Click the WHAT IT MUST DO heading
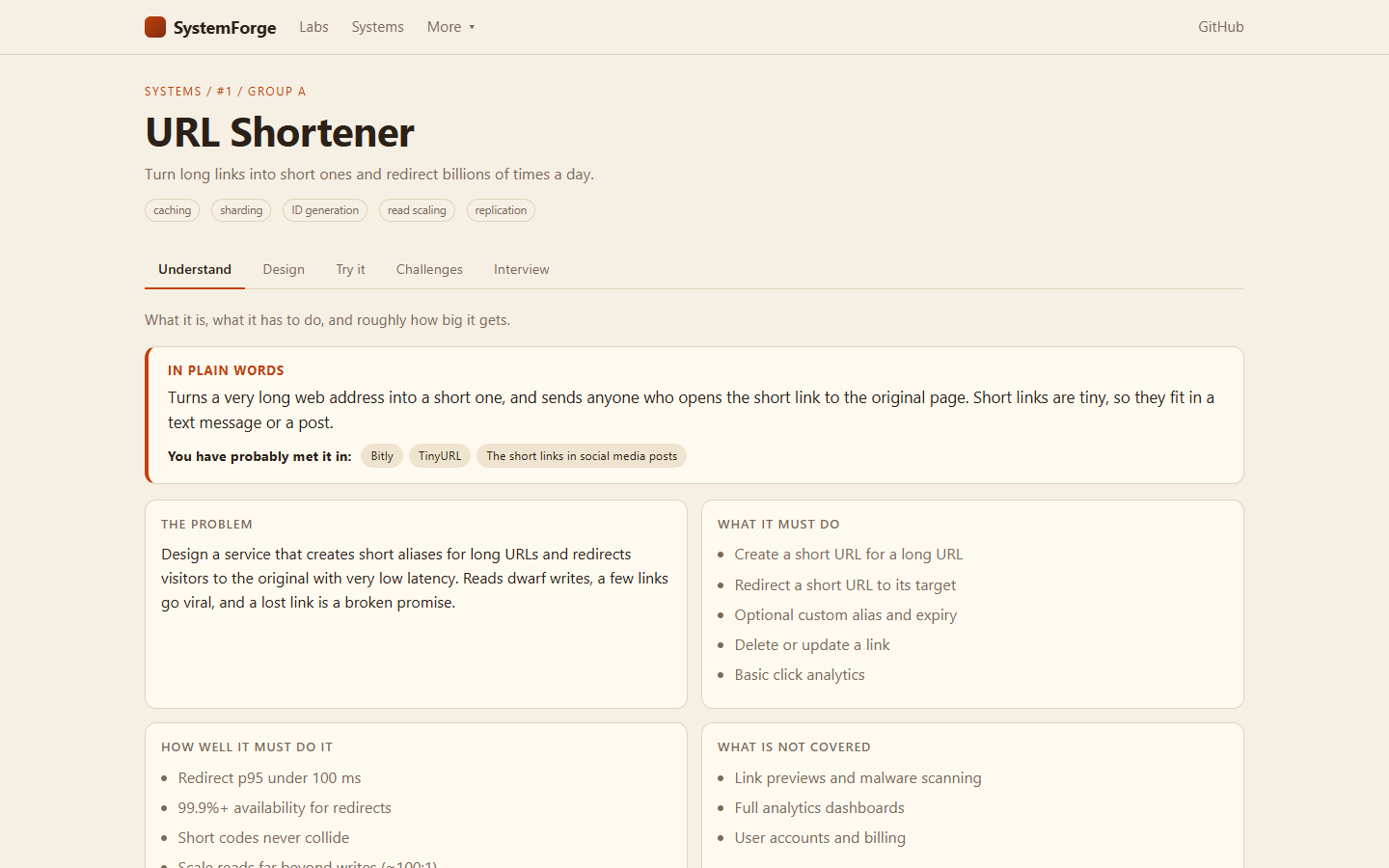Viewport: 1389px width, 868px height. click(x=778, y=525)
